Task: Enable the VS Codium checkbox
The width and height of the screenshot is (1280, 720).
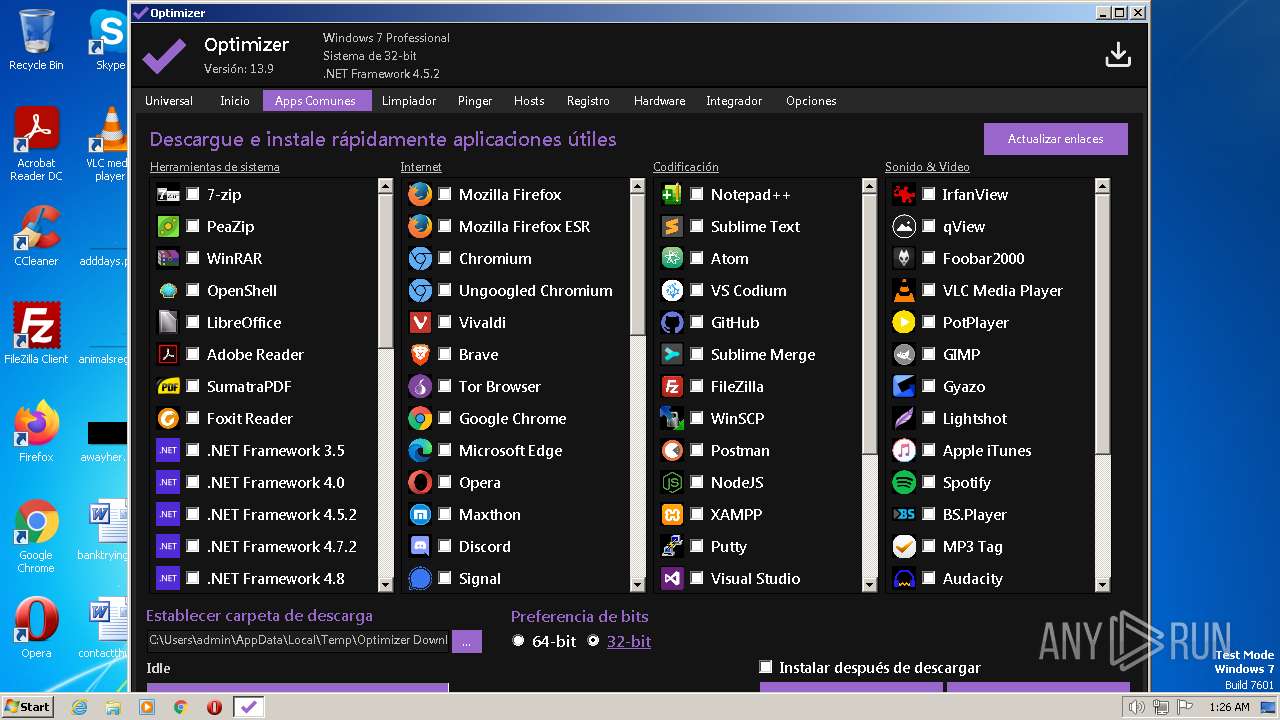Action: pyautogui.click(x=697, y=291)
